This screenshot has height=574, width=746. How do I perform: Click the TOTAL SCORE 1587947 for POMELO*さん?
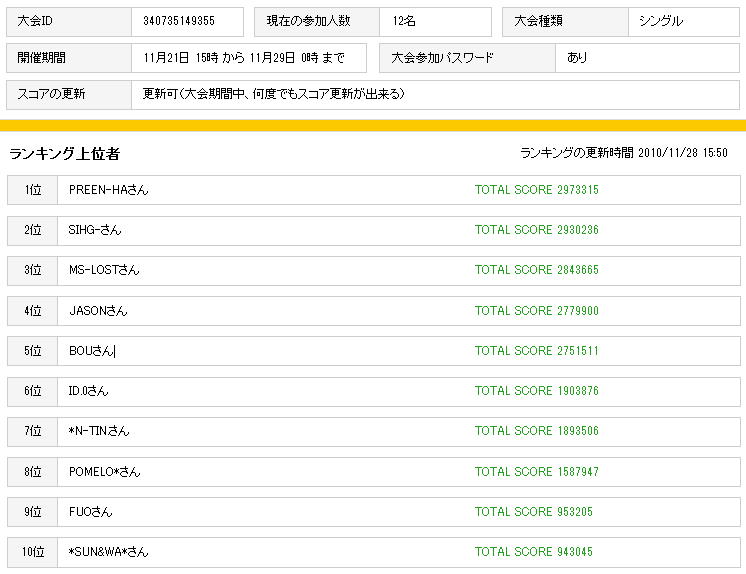pyautogui.click(x=536, y=472)
